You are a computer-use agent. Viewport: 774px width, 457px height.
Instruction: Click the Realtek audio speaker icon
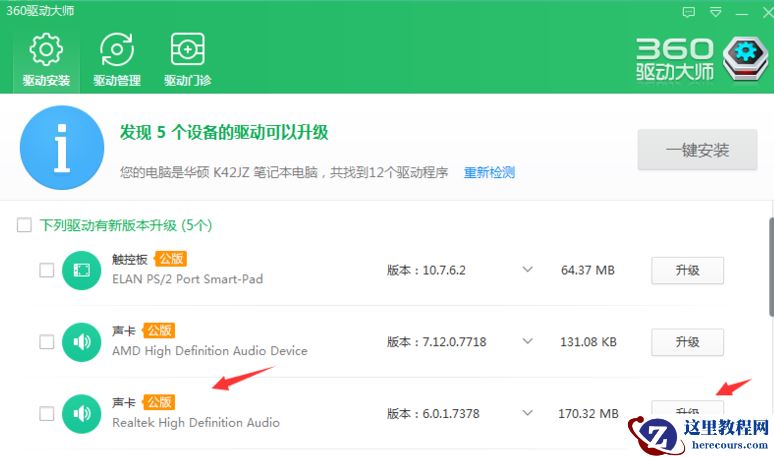click(81, 414)
